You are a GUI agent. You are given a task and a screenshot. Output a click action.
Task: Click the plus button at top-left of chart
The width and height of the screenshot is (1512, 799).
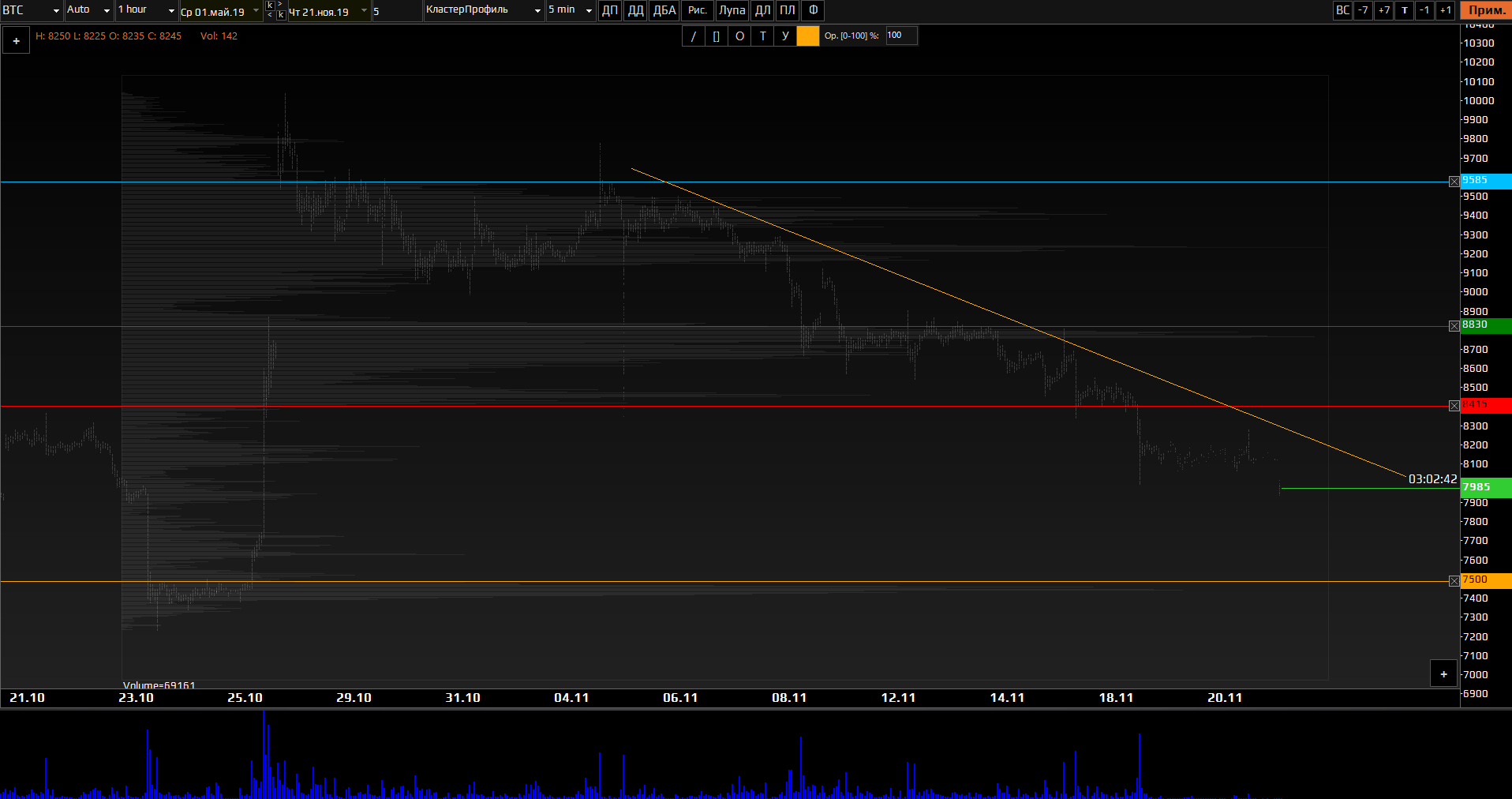(x=16, y=41)
